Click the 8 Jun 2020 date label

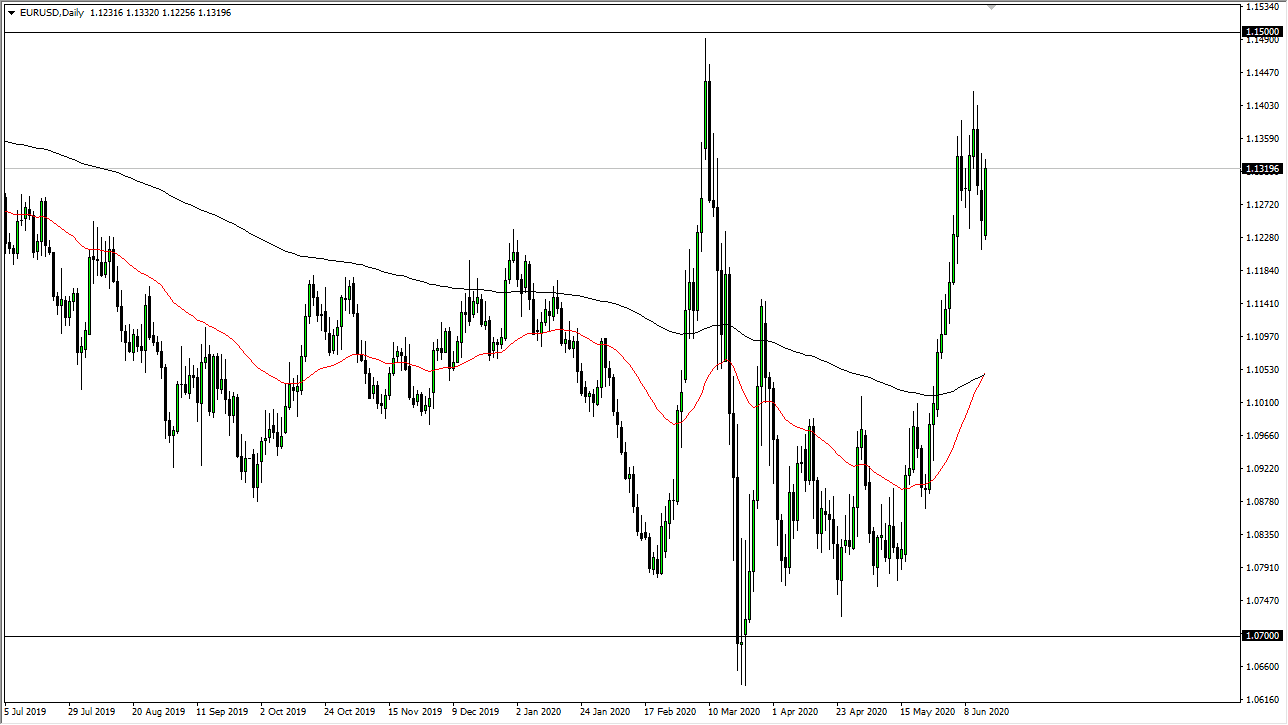click(x=987, y=712)
